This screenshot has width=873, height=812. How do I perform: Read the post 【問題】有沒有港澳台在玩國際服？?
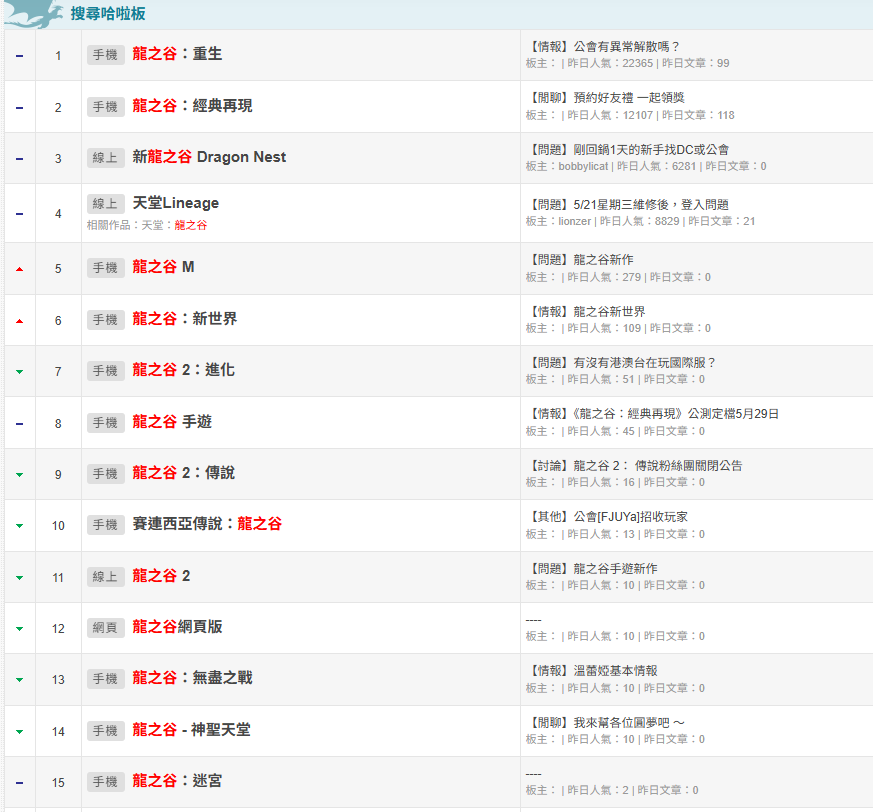(621, 363)
